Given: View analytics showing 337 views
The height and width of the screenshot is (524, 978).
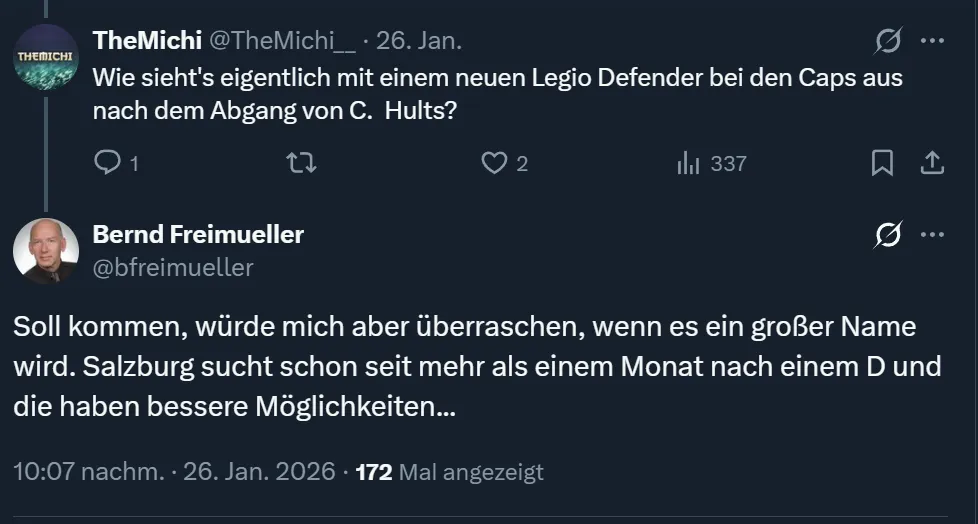Looking at the screenshot, I should pos(712,163).
